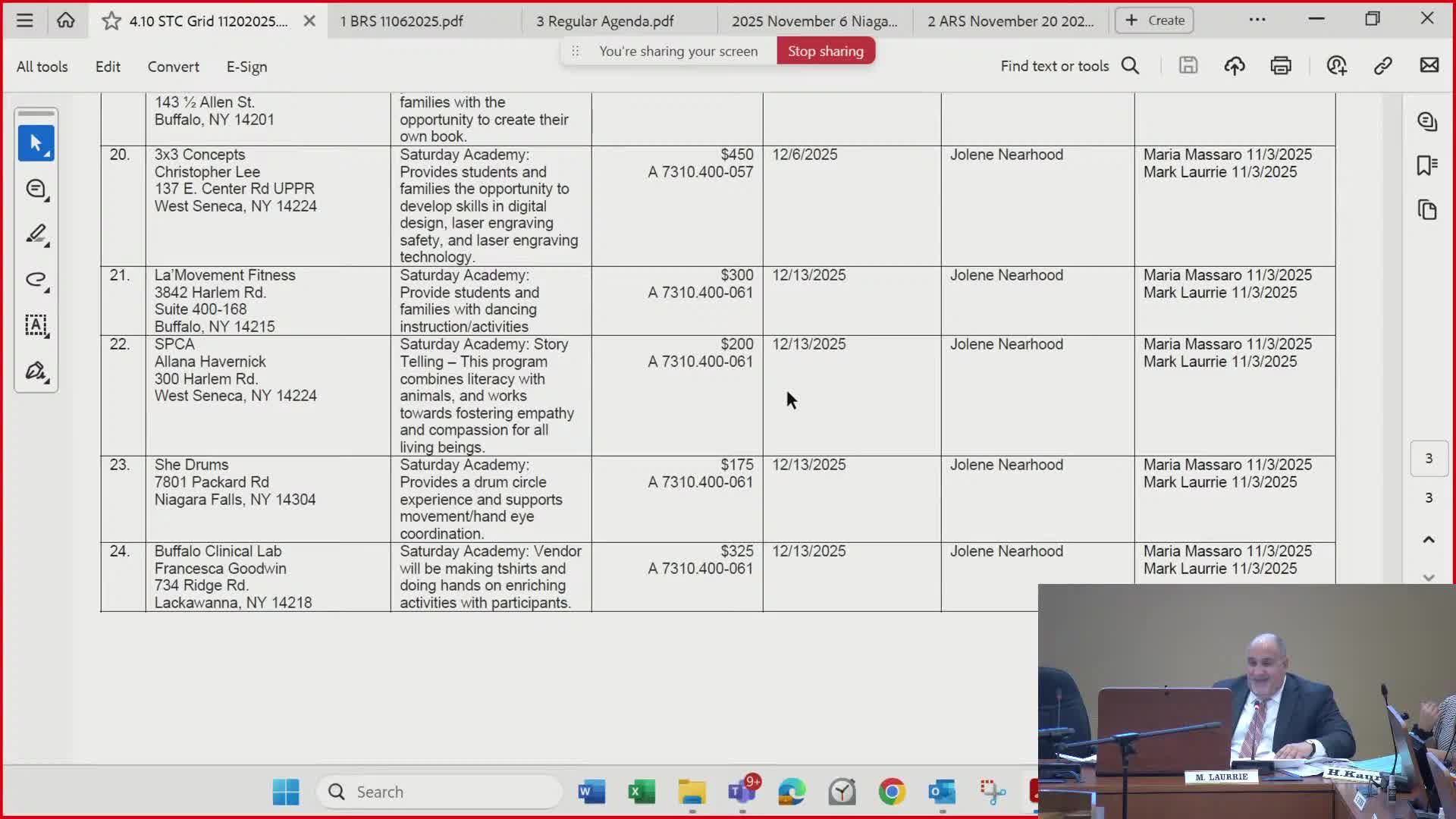
Task: Print the current PDF document
Action: 1281,65
